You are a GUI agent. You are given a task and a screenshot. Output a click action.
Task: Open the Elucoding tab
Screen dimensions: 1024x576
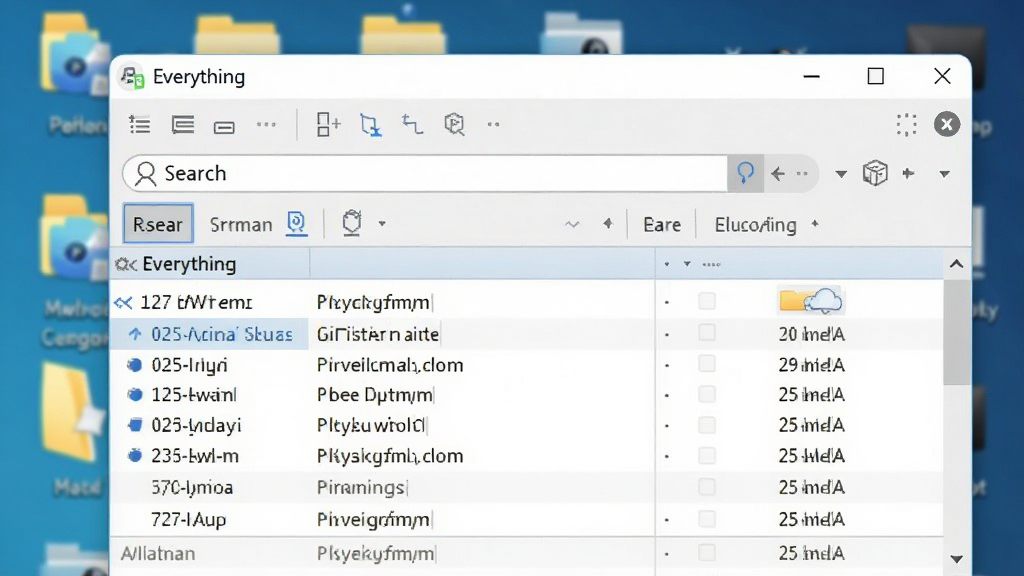coord(755,225)
